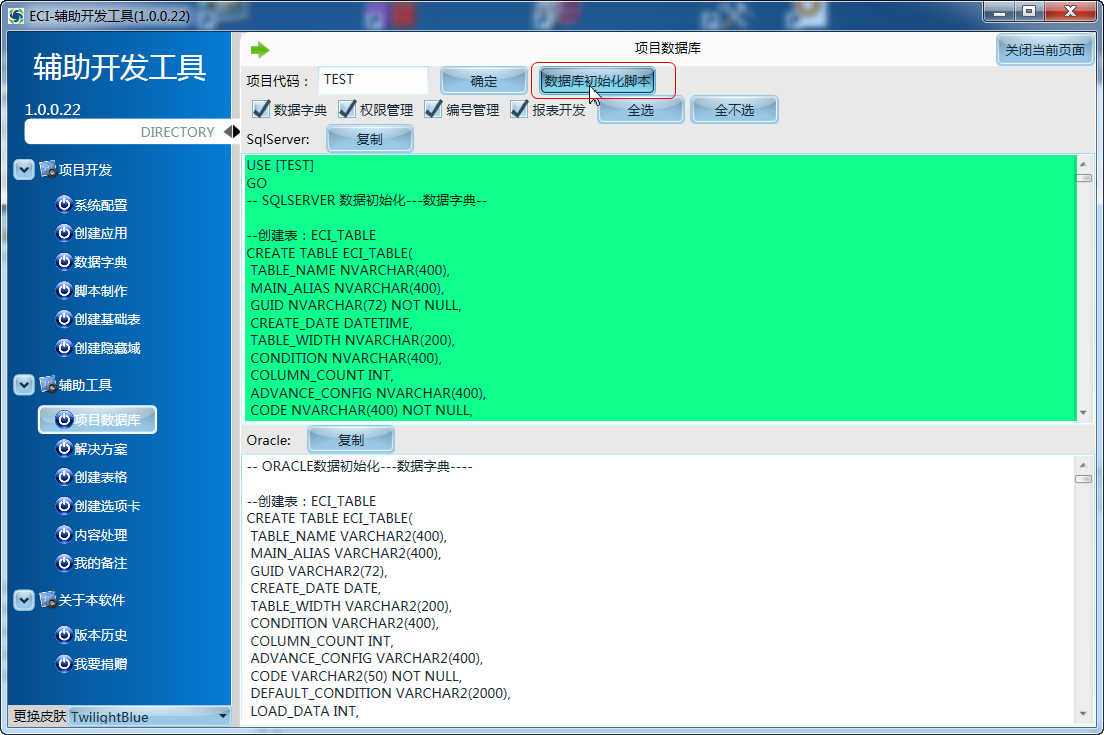1104x735 pixels.
Task: Collapse the 关于本软件 section chevron
Action: pyautogui.click(x=23, y=600)
